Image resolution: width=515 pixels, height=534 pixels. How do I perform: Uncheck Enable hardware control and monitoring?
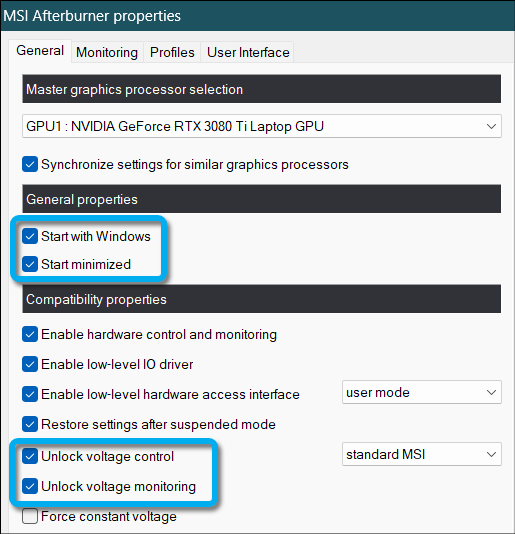click(30, 334)
